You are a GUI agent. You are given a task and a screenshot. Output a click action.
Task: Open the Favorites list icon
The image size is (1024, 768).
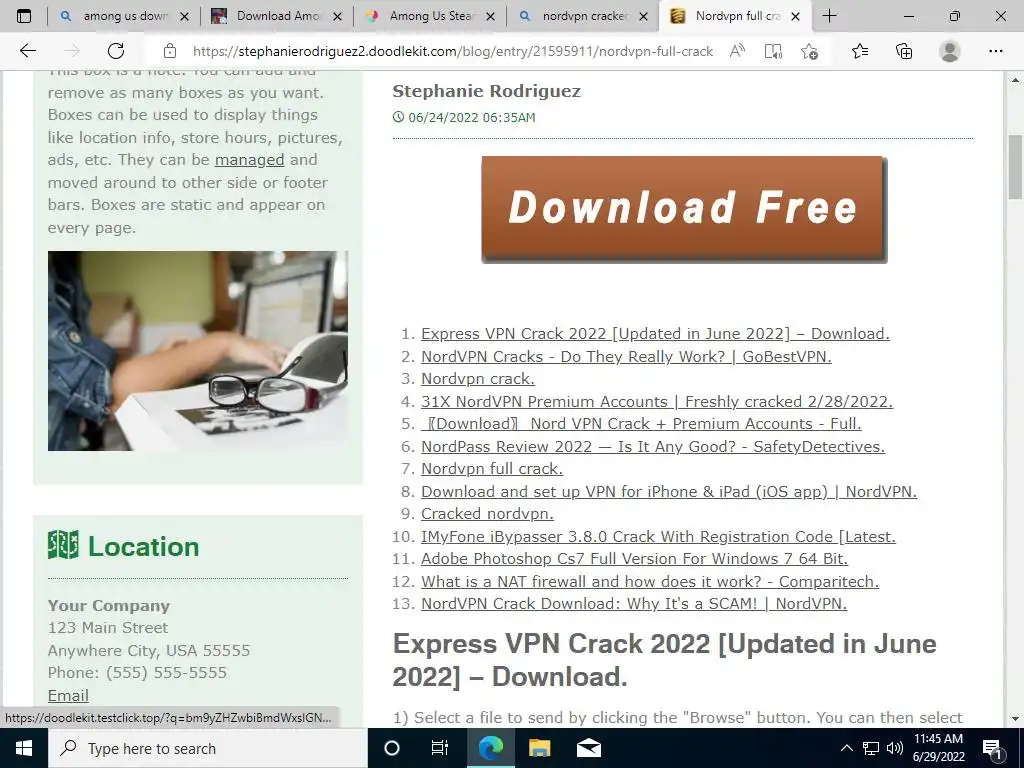coord(860,51)
